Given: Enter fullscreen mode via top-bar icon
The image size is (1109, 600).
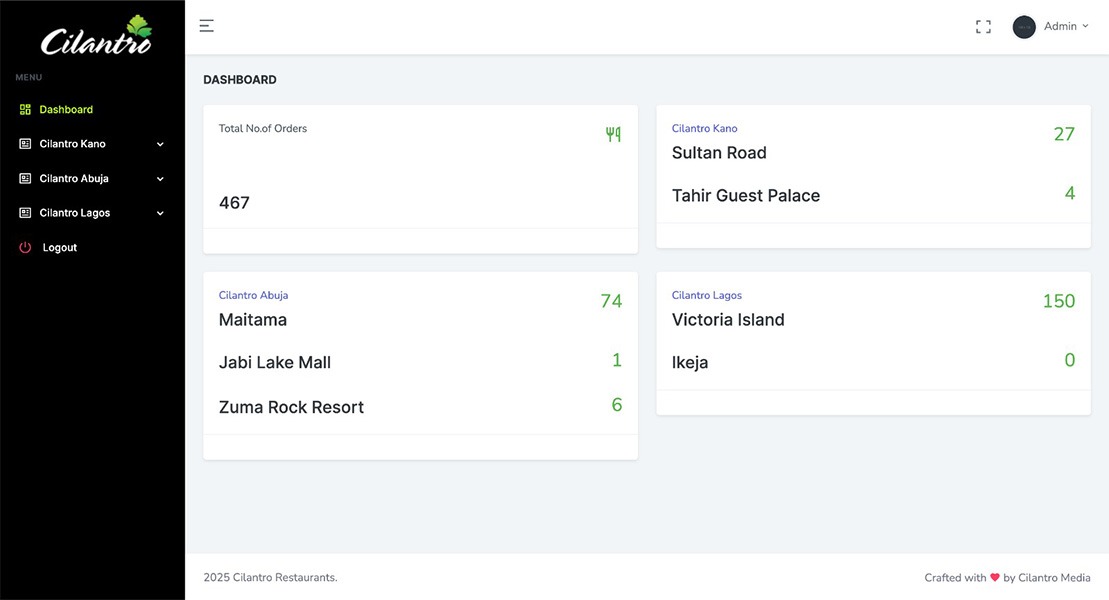Looking at the screenshot, I should coord(983,27).
